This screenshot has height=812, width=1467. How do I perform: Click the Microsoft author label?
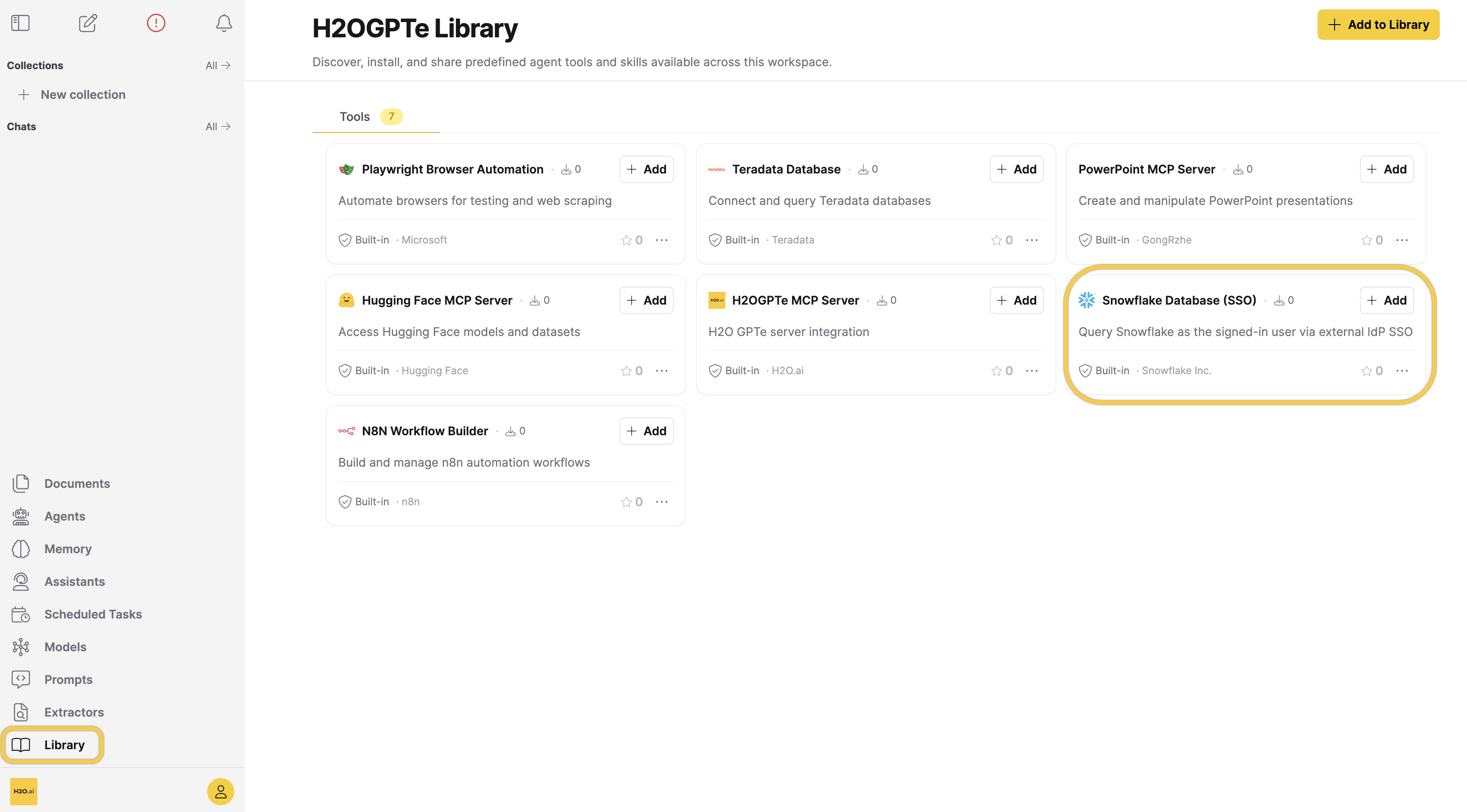424,240
